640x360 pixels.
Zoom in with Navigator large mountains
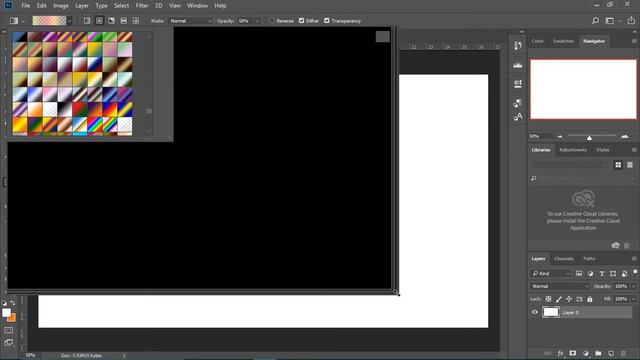point(624,136)
